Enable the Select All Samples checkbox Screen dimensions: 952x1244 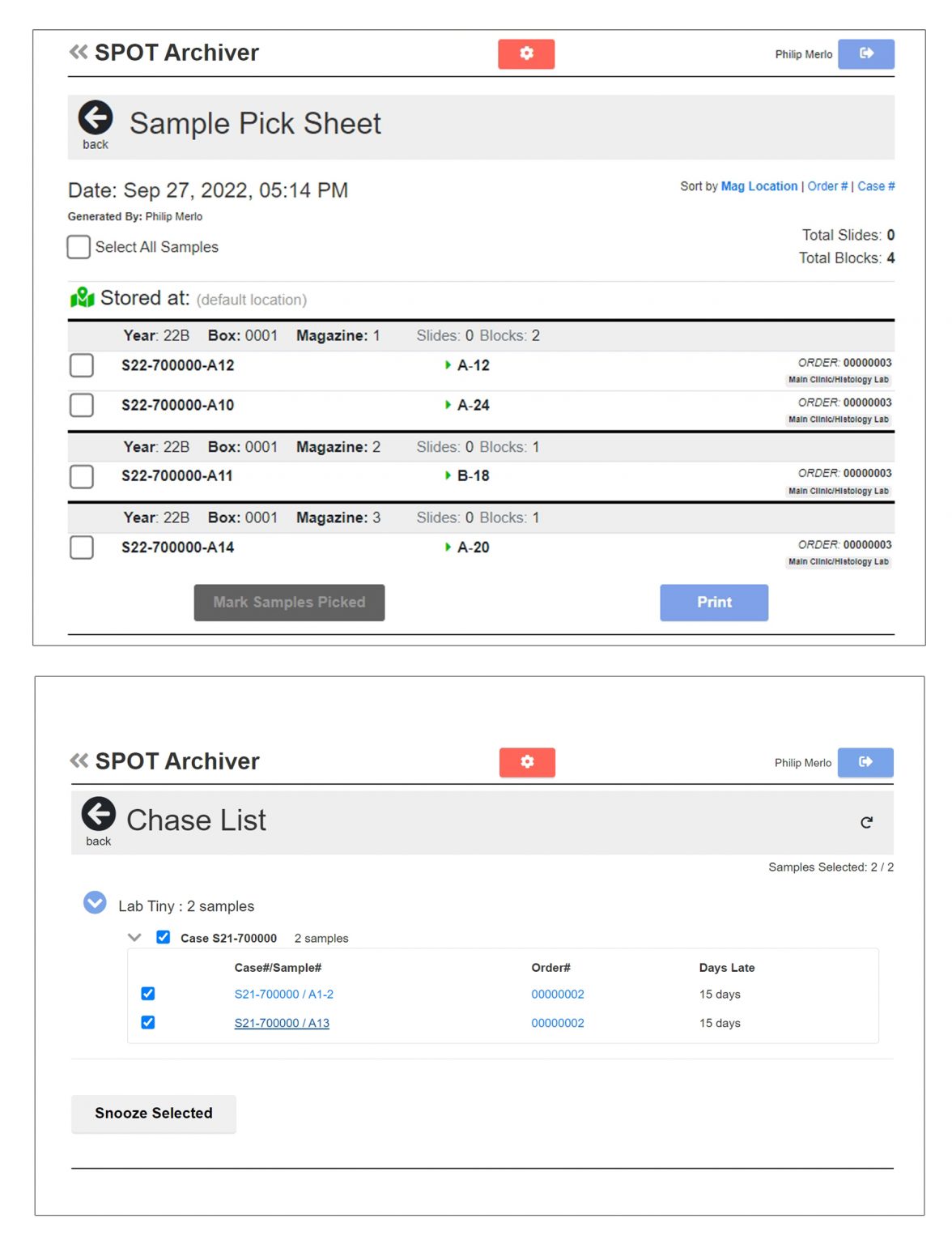[x=79, y=247]
